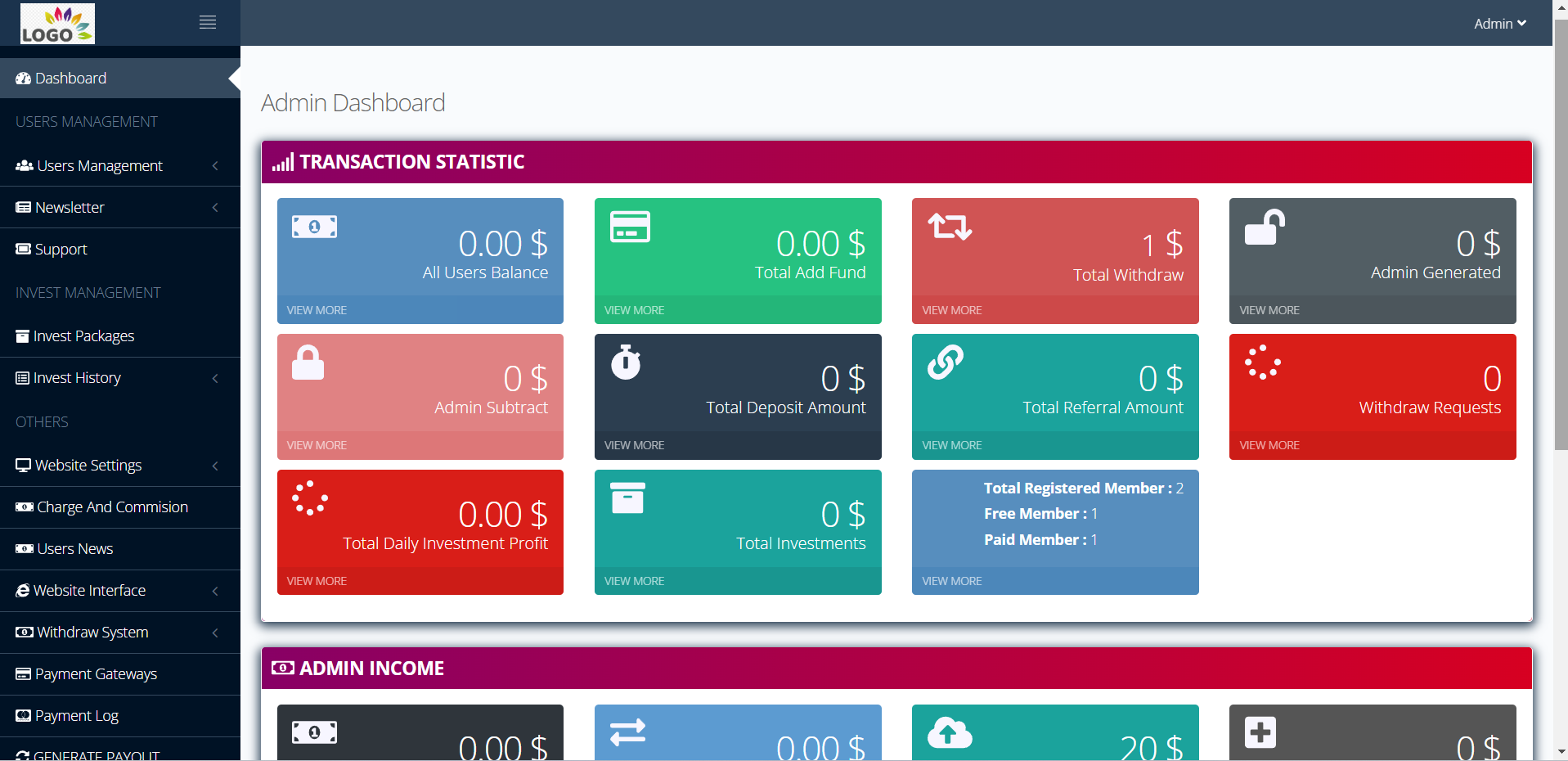
Task: Open Payment Gateways menu item
Action: coord(120,674)
